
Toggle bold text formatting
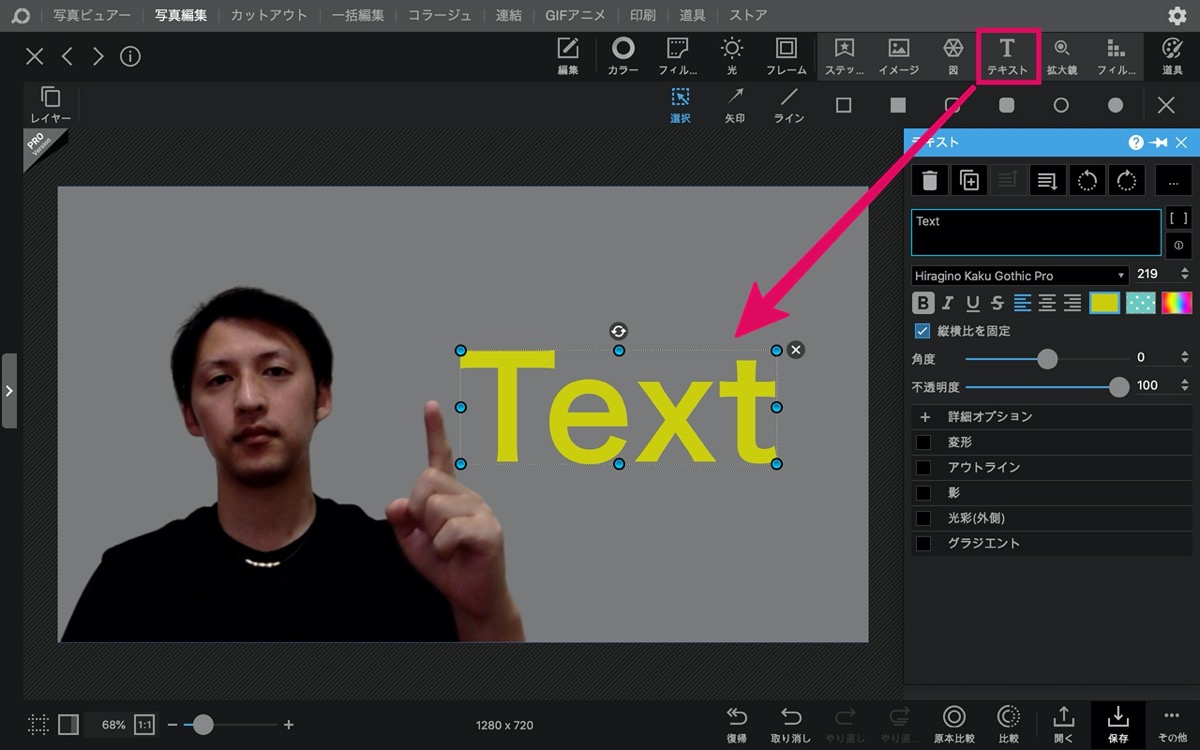click(x=923, y=303)
